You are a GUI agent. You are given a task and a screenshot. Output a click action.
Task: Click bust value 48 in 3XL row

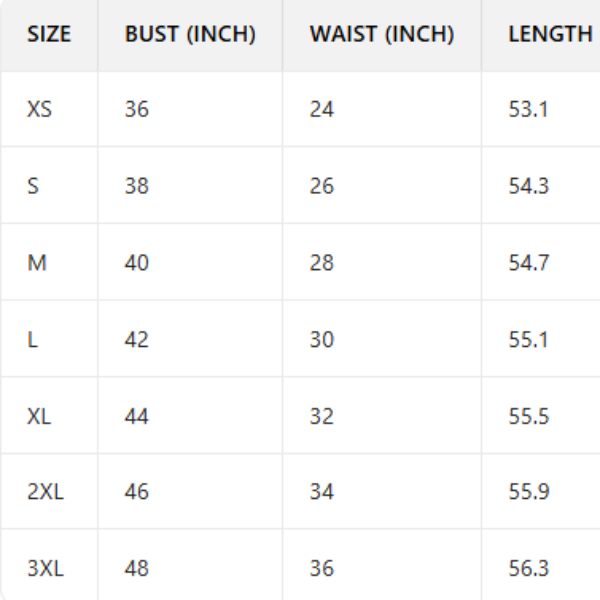coord(137,569)
